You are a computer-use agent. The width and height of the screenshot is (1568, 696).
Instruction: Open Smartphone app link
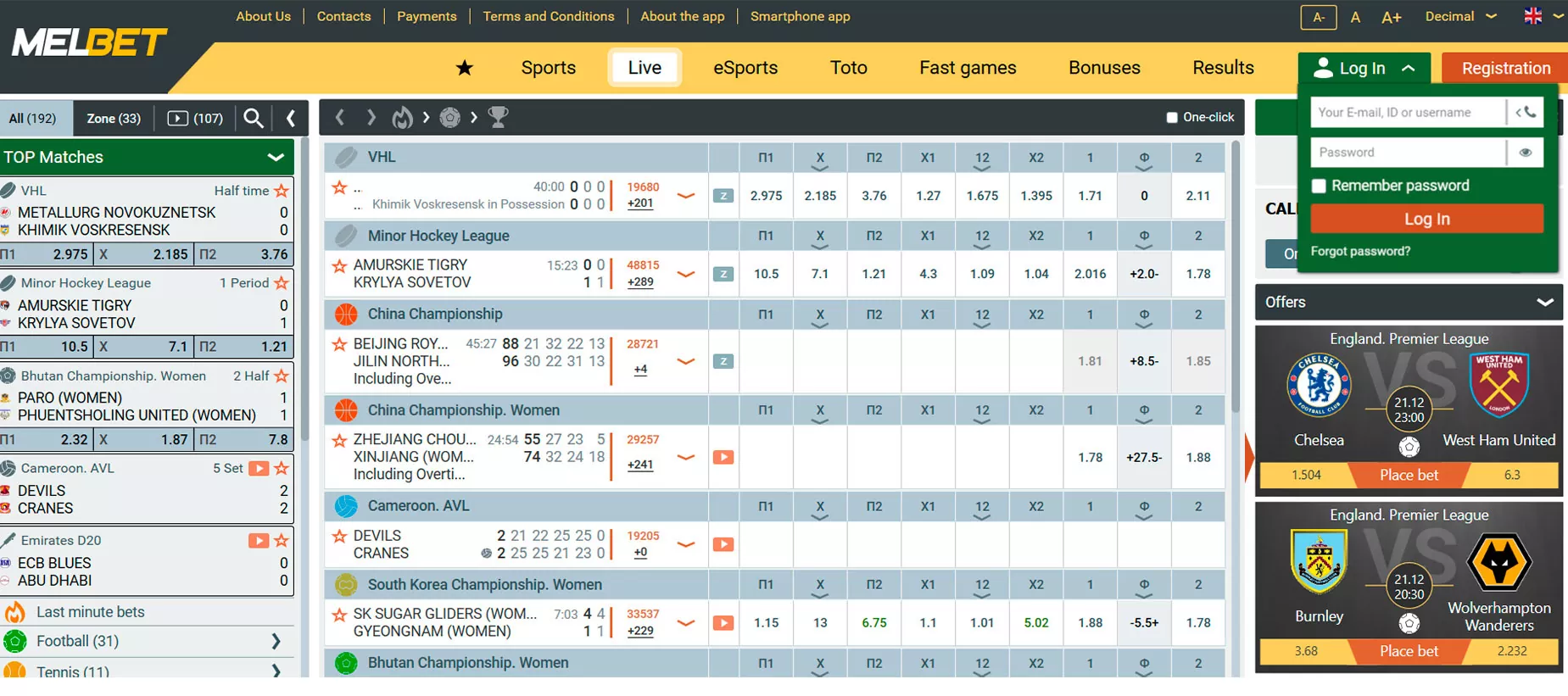[800, 16]
